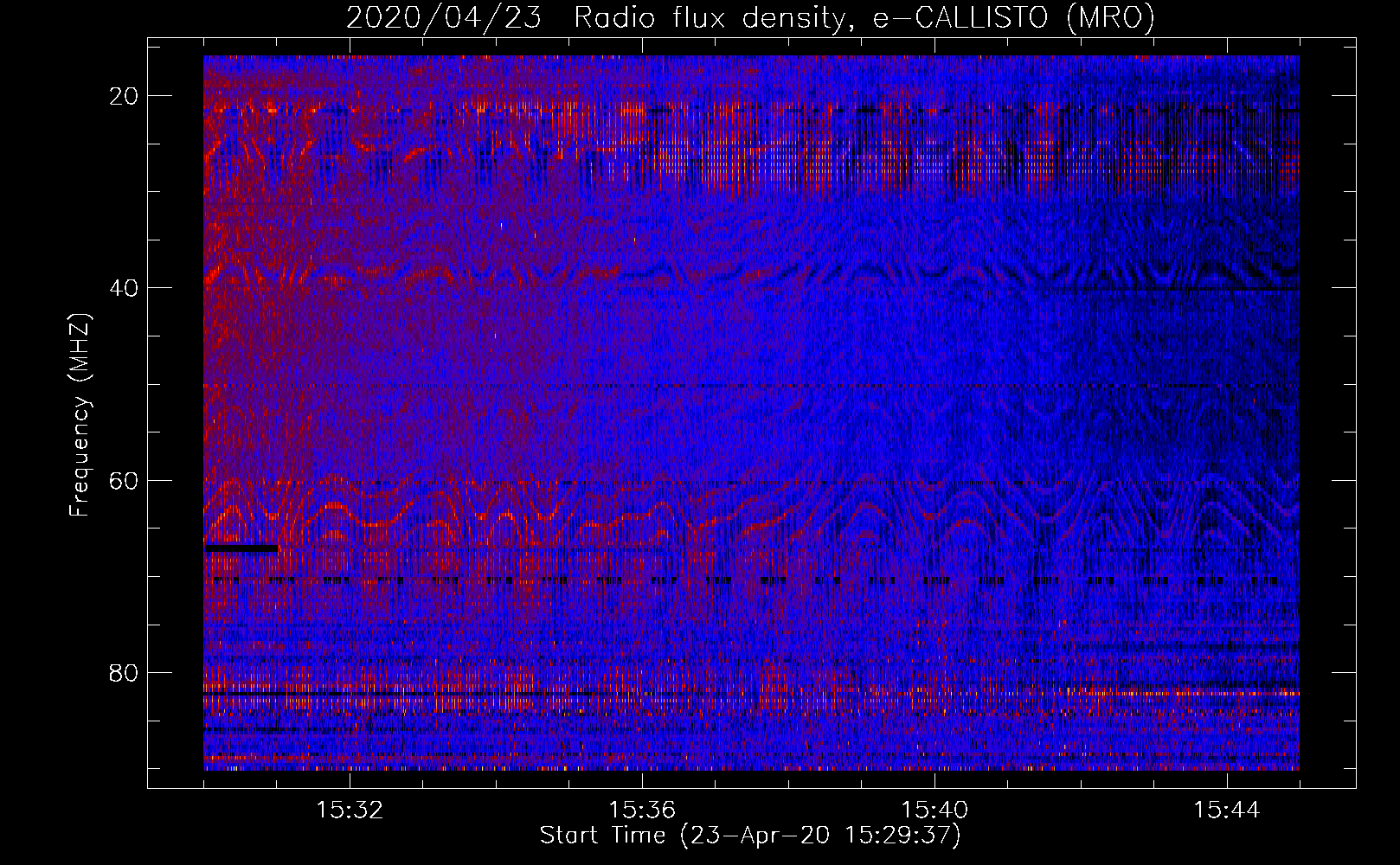
Task: Click the plot title "Radio flux density, e-CALLISTO (MRO)"
Action: [864, 18]
